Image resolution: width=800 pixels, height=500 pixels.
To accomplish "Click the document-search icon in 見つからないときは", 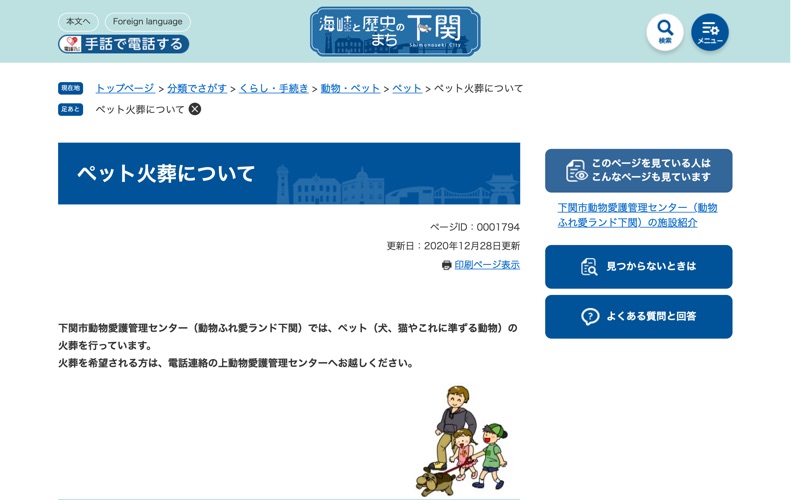I will 589,266.
